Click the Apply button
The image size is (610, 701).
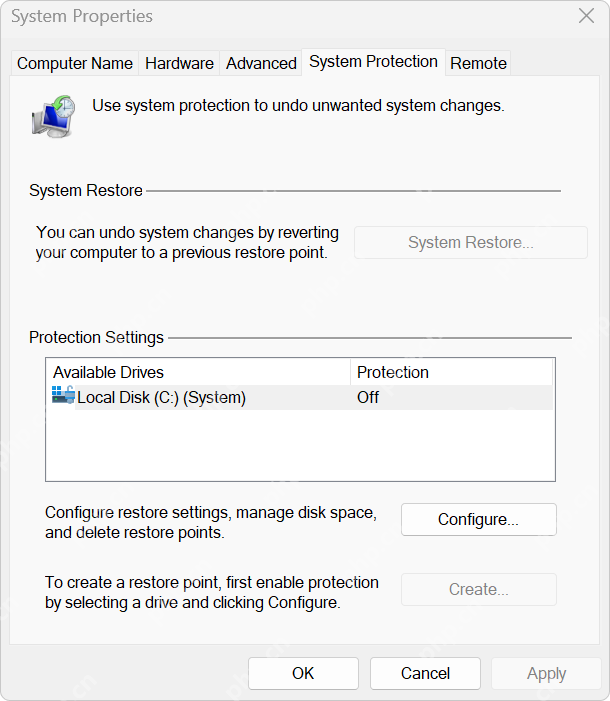click(x=546, y=673)
